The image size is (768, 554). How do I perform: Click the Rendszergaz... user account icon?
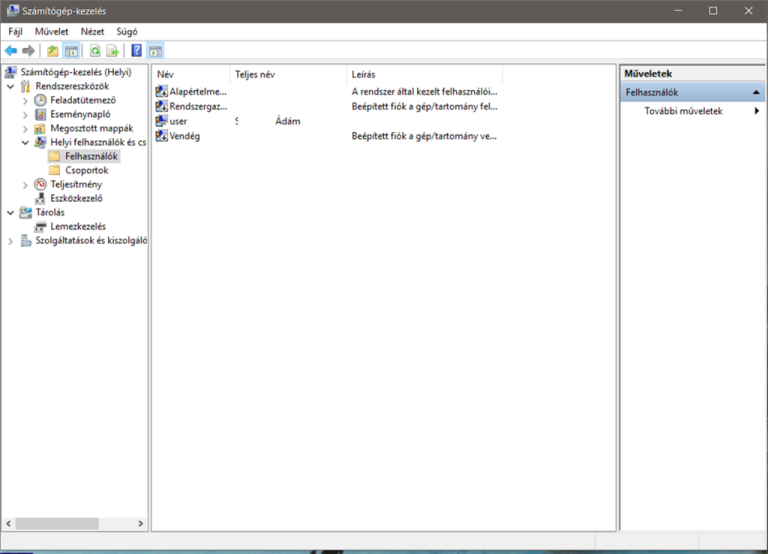pos(161,106)
